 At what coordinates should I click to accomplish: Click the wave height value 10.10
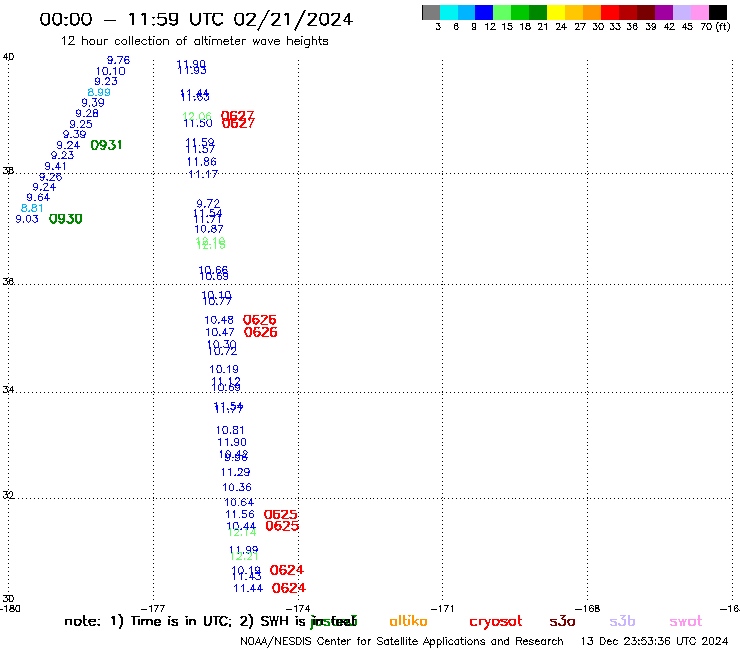(110, 71)
